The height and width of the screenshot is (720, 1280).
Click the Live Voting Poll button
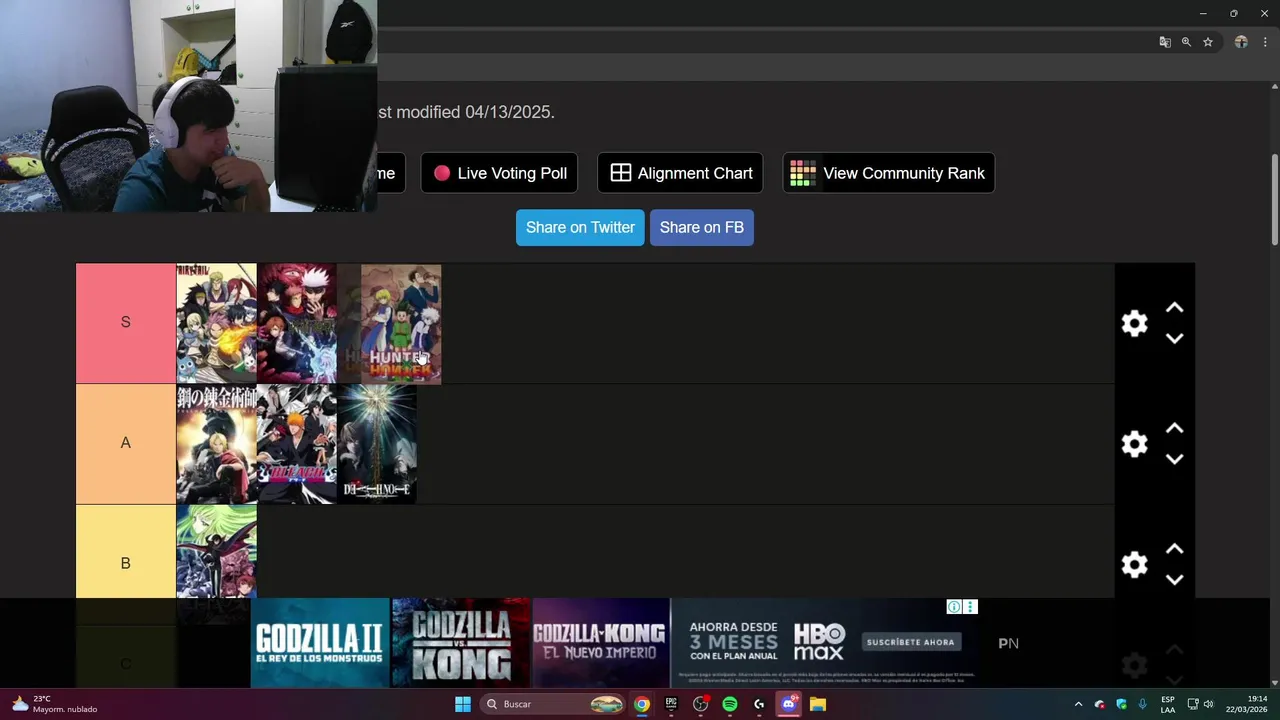[500, 173]
